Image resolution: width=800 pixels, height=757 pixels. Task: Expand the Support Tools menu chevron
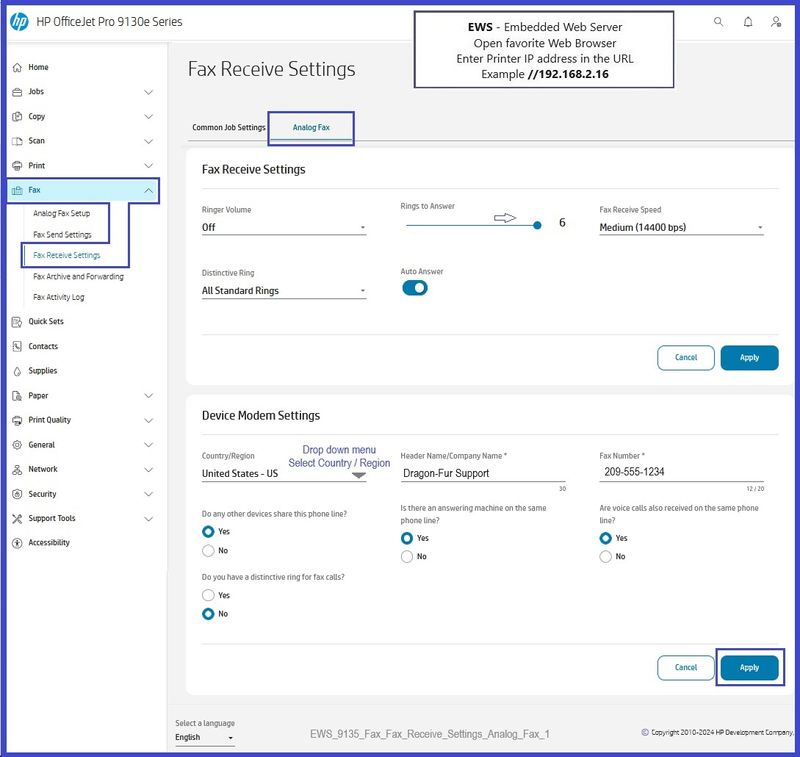coord(148,519)
